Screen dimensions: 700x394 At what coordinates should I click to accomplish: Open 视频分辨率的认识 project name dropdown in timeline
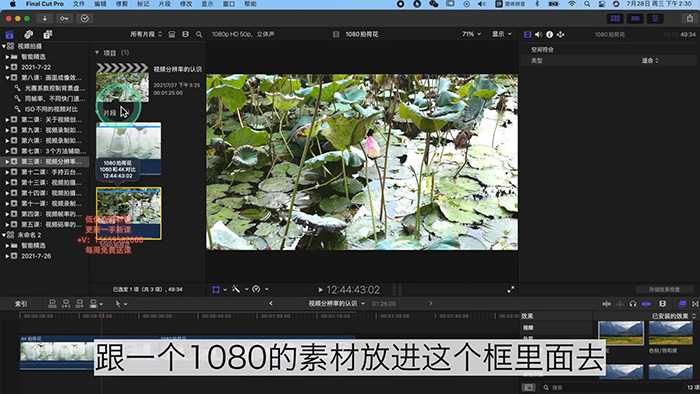coord(337,303)
